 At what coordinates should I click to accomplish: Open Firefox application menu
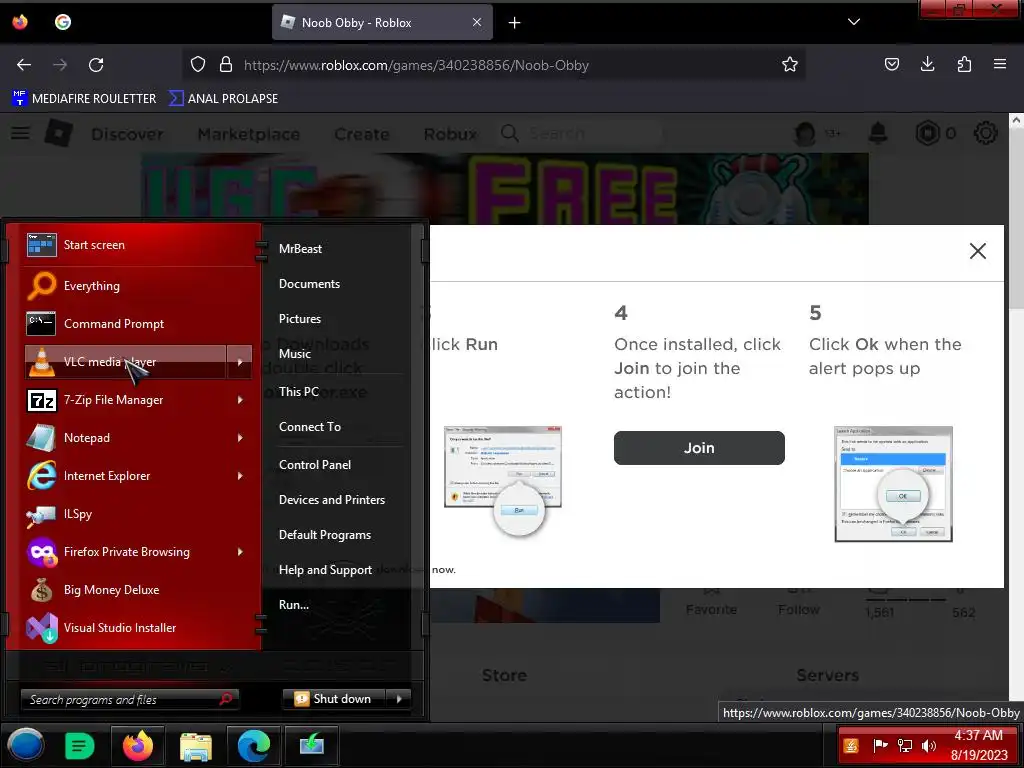1000,64
